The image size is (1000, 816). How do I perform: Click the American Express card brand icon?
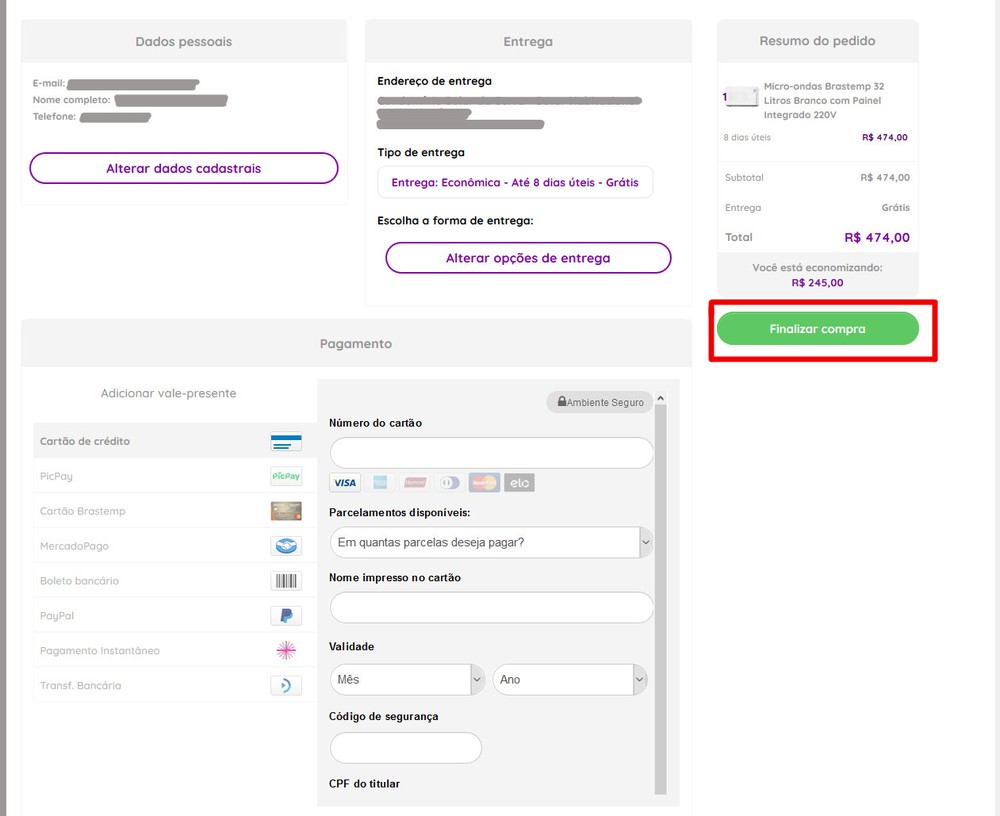380,483
